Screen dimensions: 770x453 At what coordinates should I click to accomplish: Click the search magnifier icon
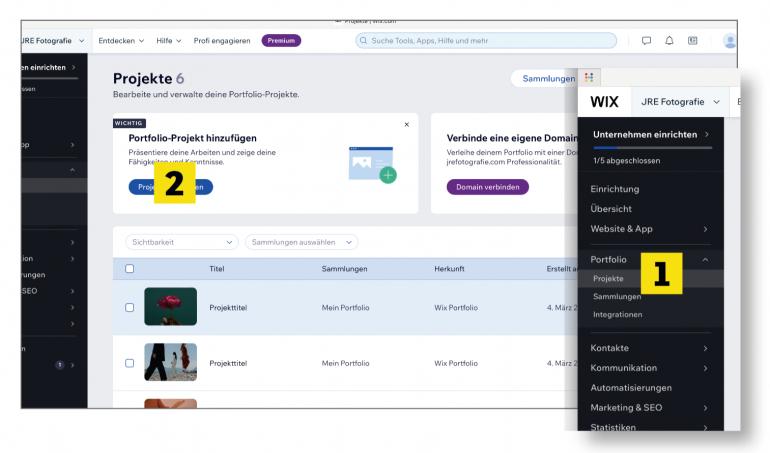363,41
